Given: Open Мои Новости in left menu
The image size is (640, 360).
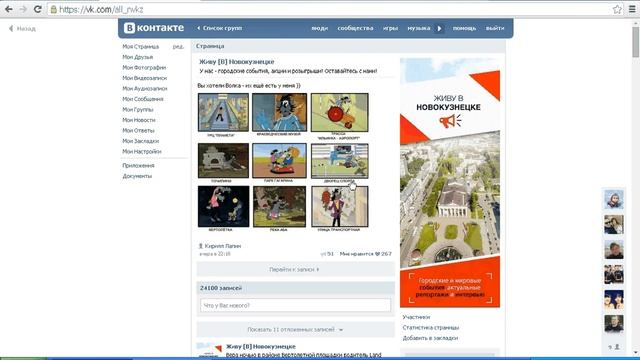Looking at the screenshot, I should 139,120.
